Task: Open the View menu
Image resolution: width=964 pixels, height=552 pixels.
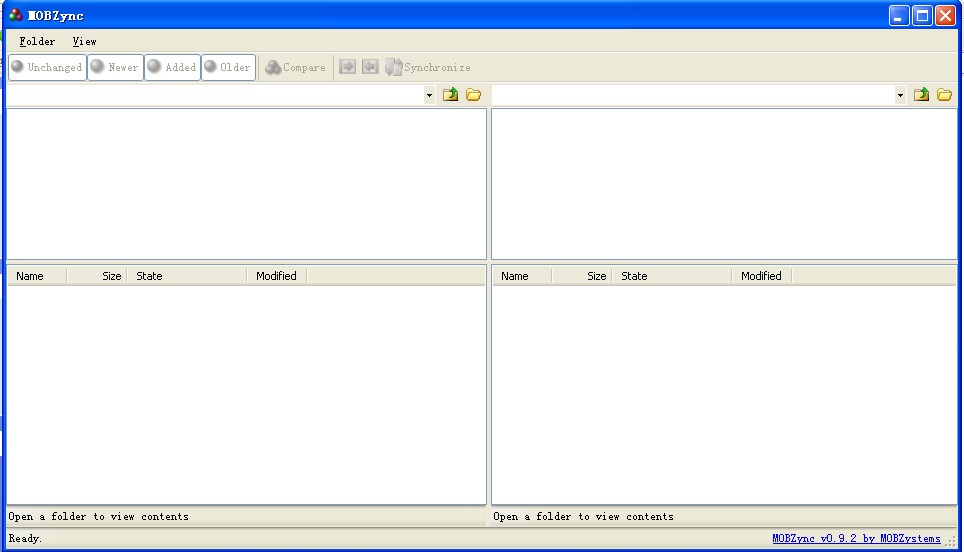Action: click(84, 41)
